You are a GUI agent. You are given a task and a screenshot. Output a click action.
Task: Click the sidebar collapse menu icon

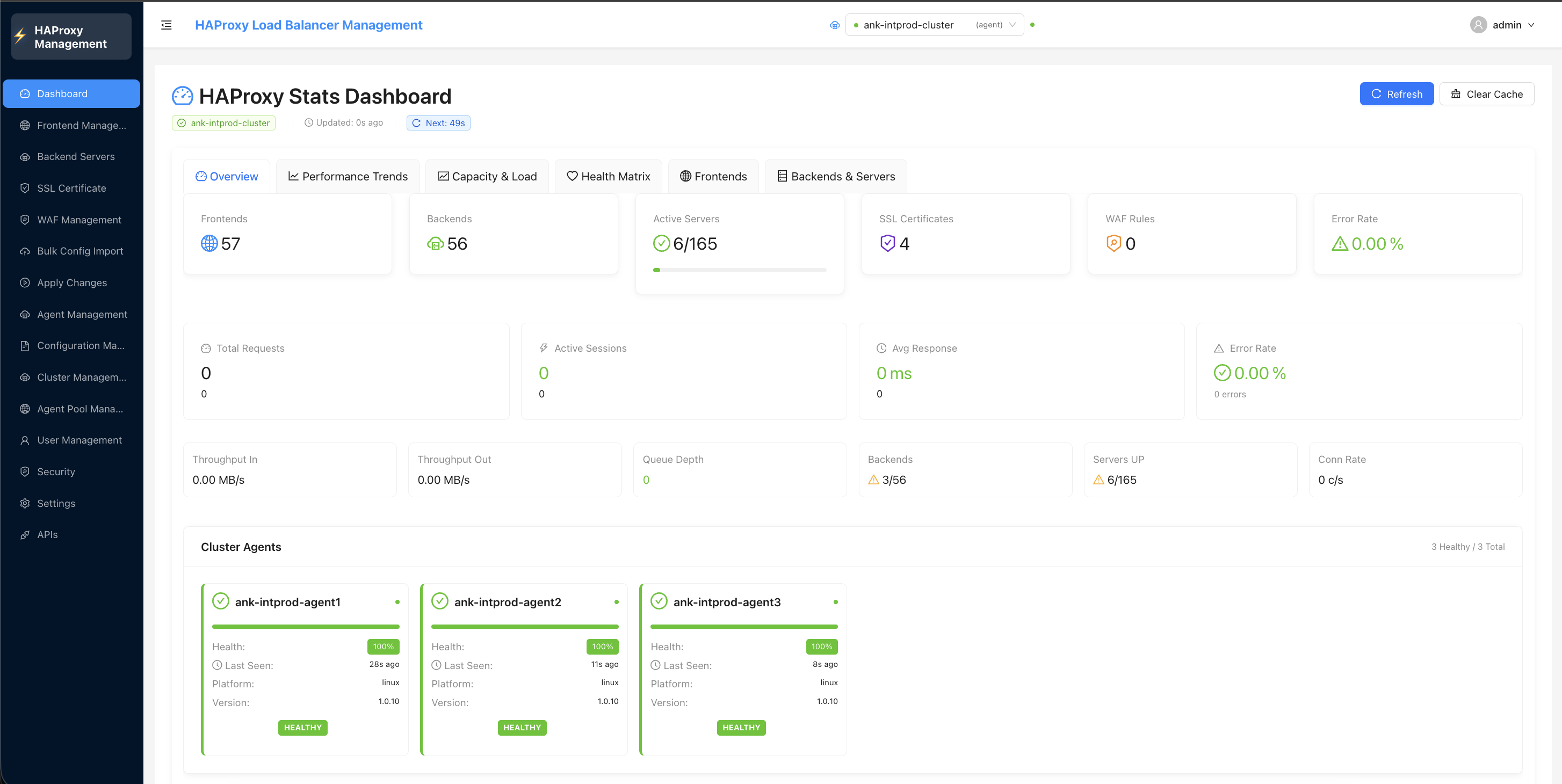[x=166, y=25]
